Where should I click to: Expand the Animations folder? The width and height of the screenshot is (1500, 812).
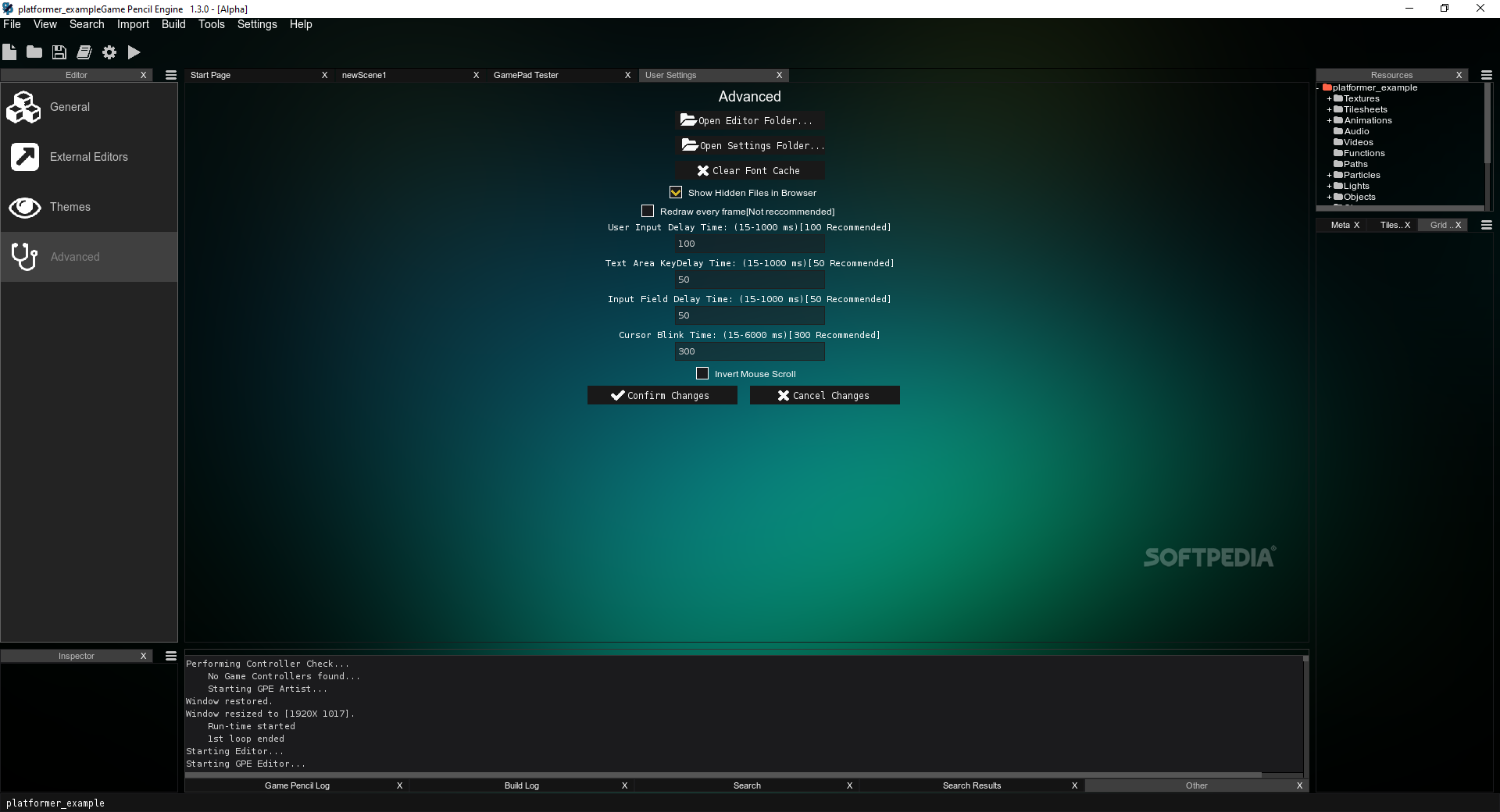1329,121
